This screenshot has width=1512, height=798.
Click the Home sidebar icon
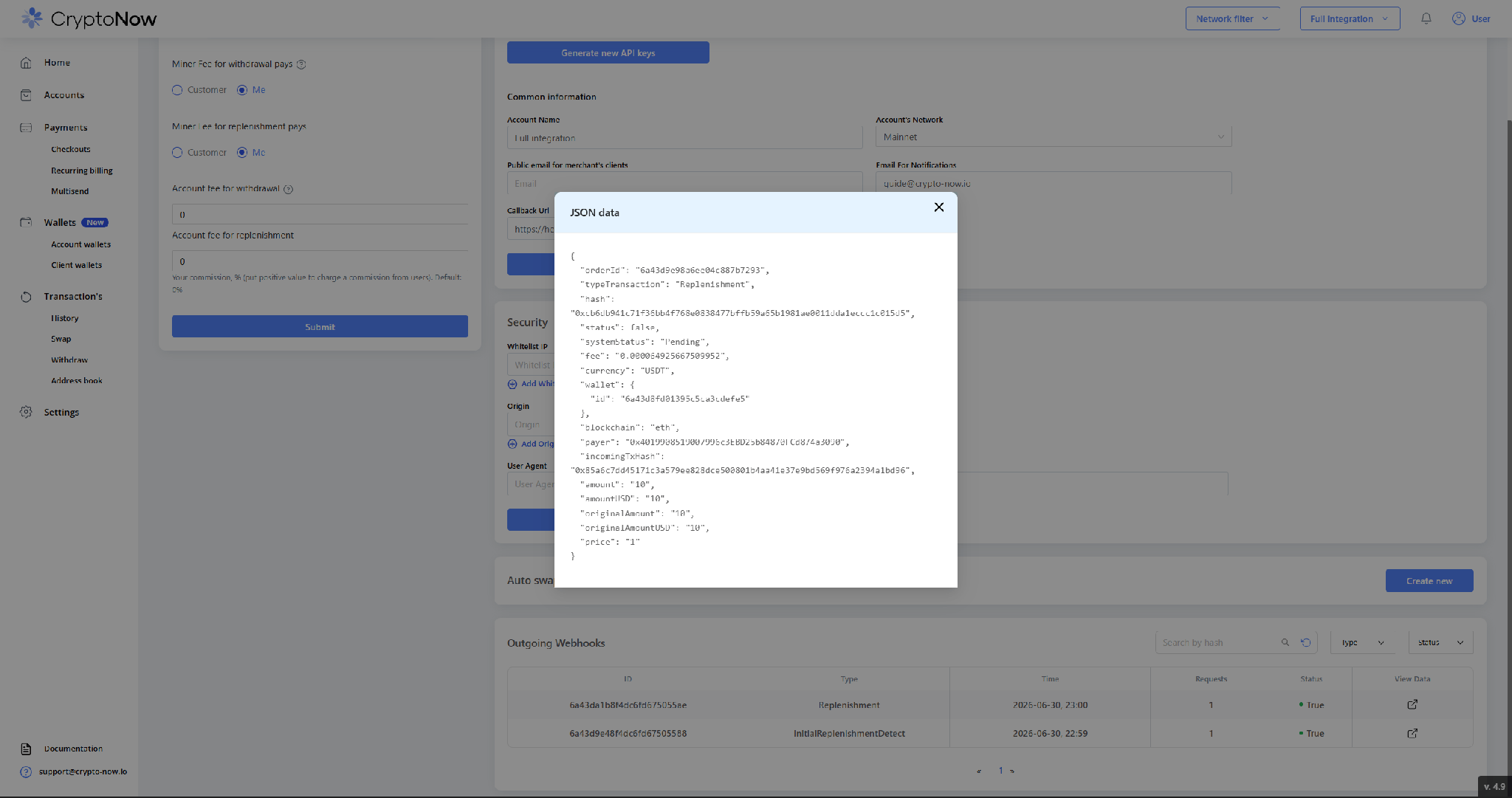pyautogui.click(x=26, y=63)
